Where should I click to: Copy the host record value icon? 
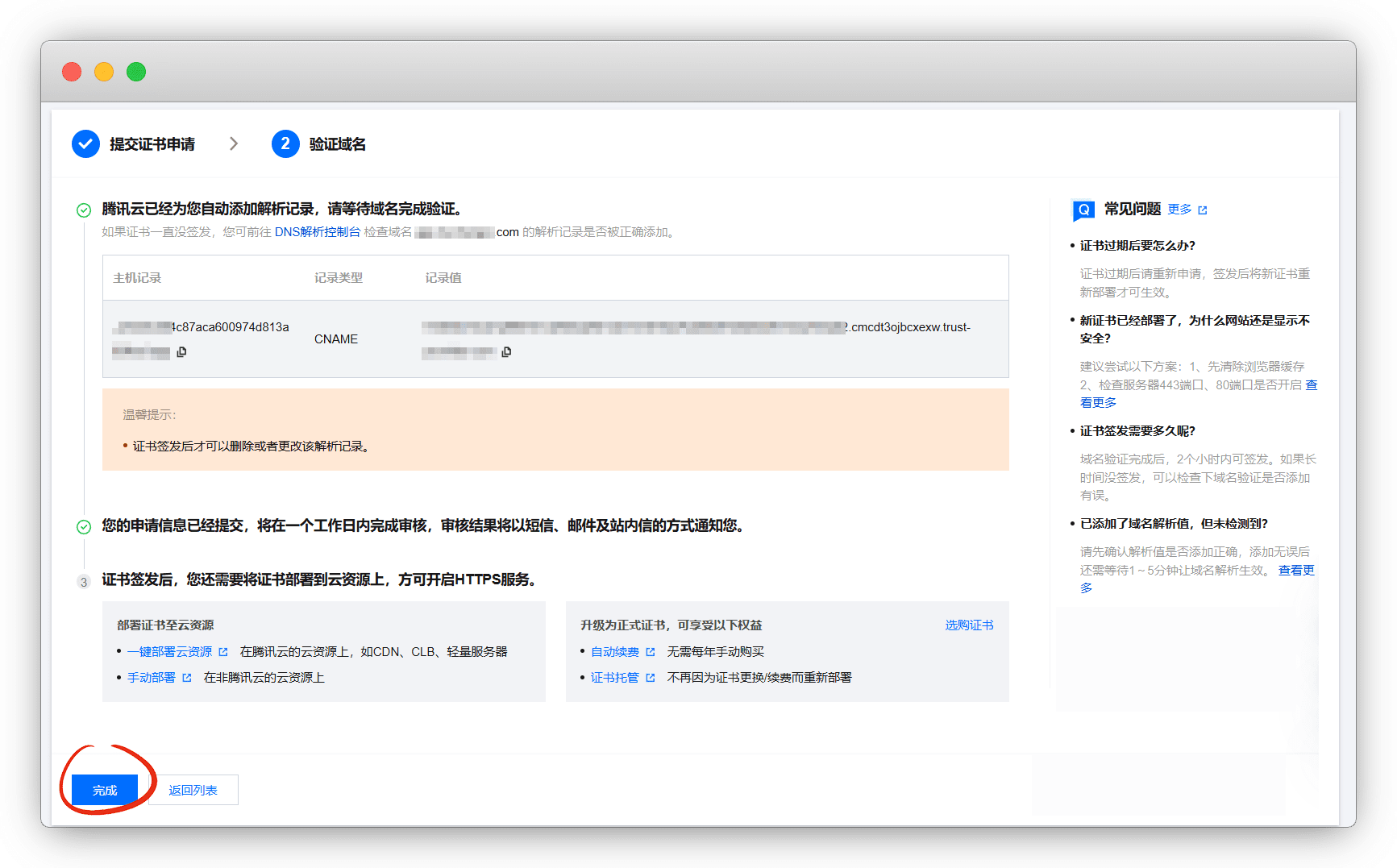181,352
